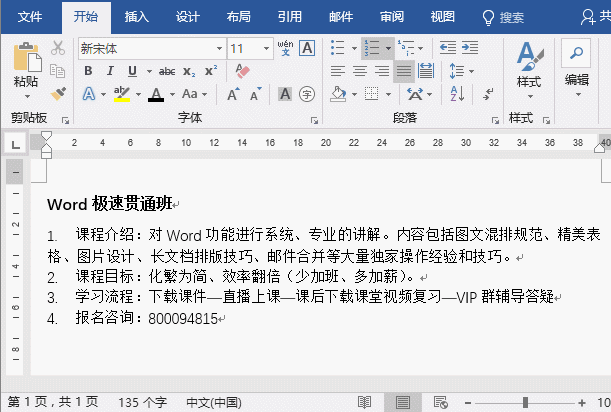
Task: Switch to Read Mode view in status bar
Action: (x=364, y=402)
